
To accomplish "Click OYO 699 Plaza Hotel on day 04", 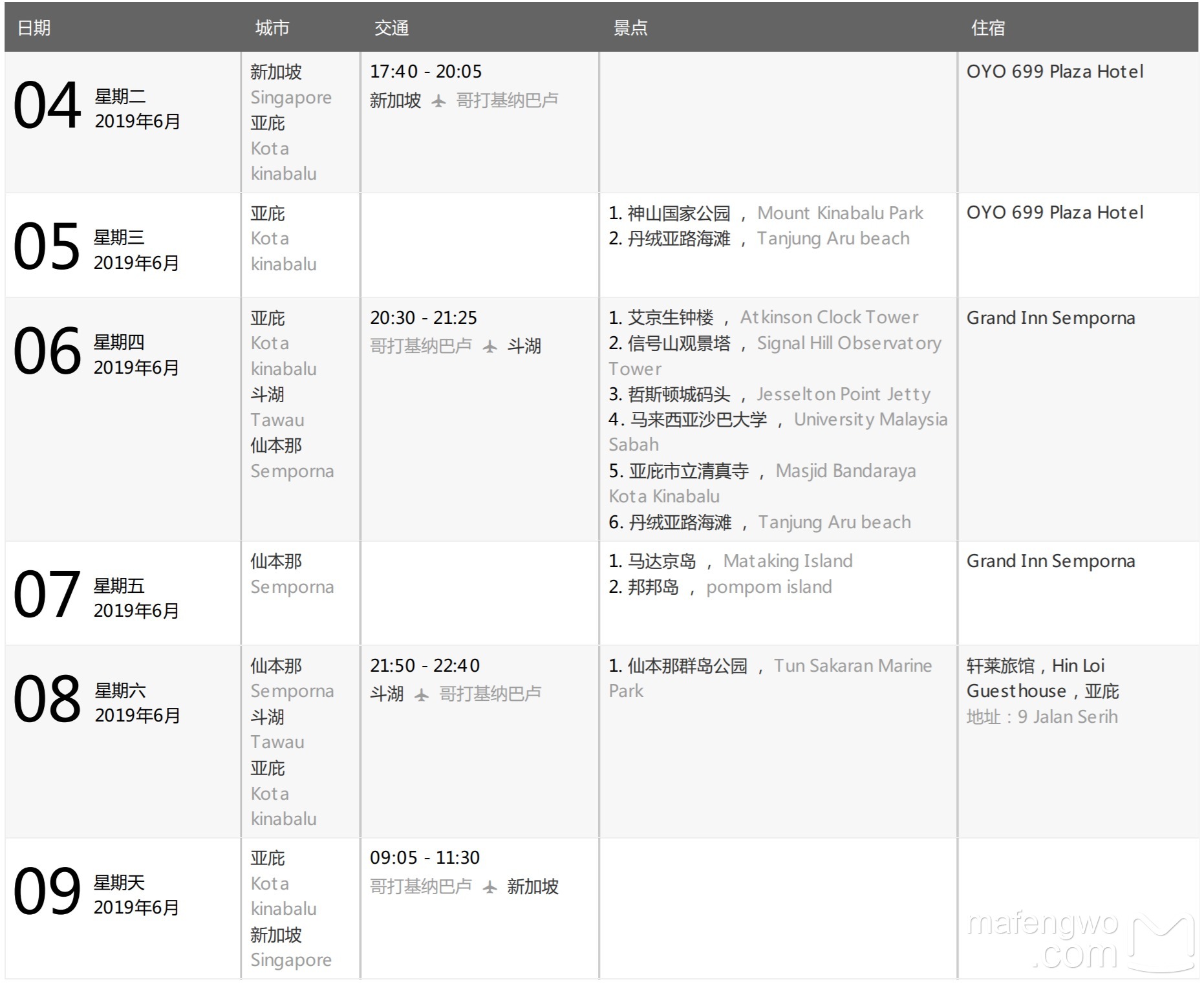I will [x=1055, y=72].
